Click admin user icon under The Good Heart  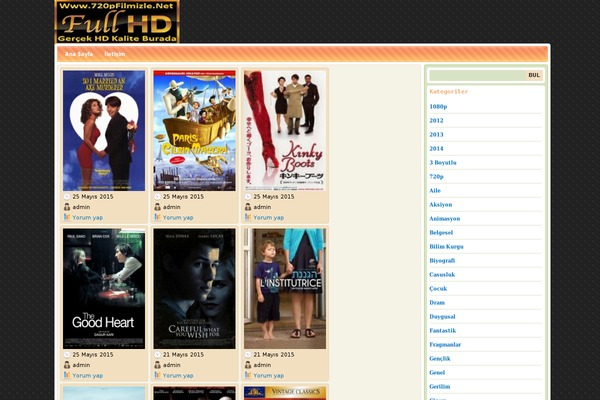[x=67, y=365]
